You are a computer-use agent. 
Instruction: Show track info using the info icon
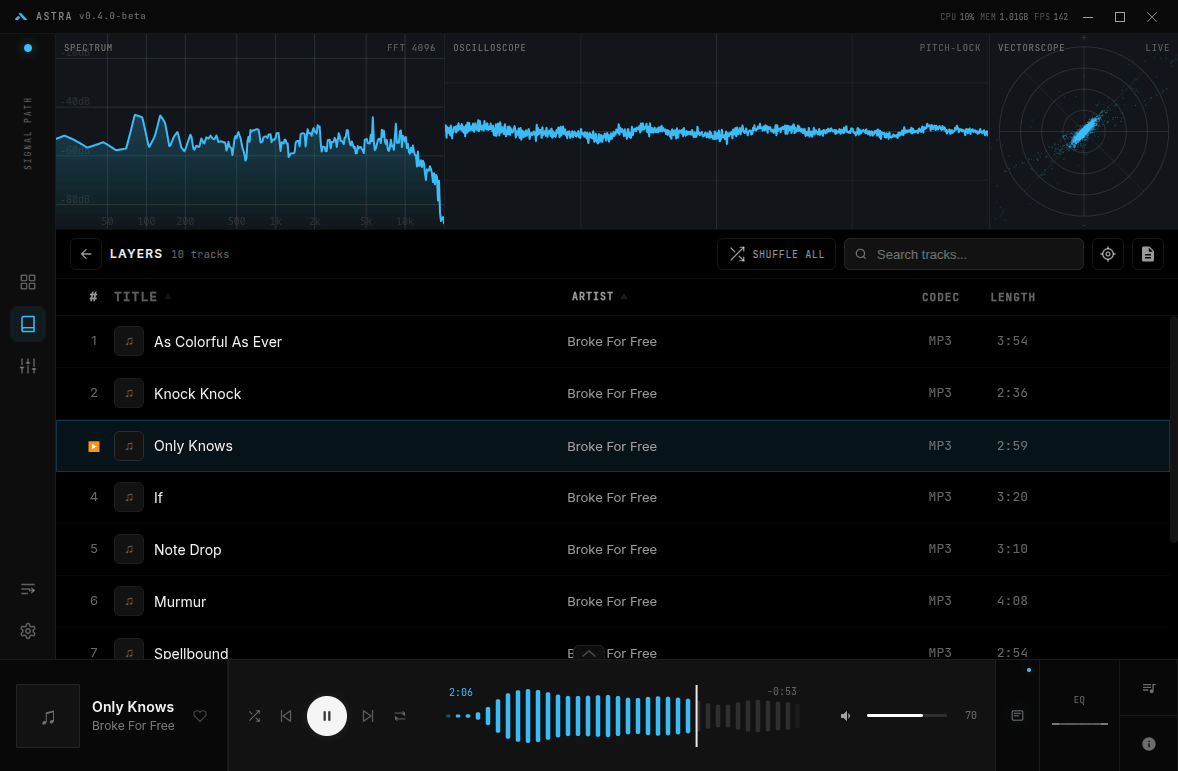click(1148, 744)
